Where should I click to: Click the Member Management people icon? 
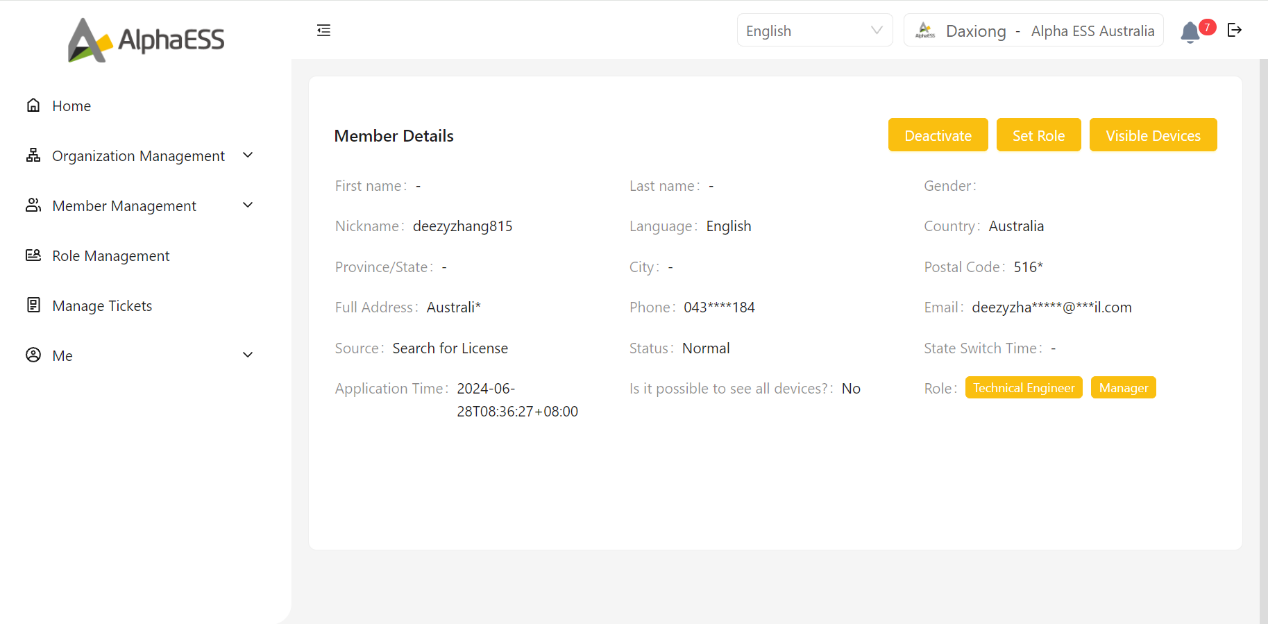pos(33,206)
